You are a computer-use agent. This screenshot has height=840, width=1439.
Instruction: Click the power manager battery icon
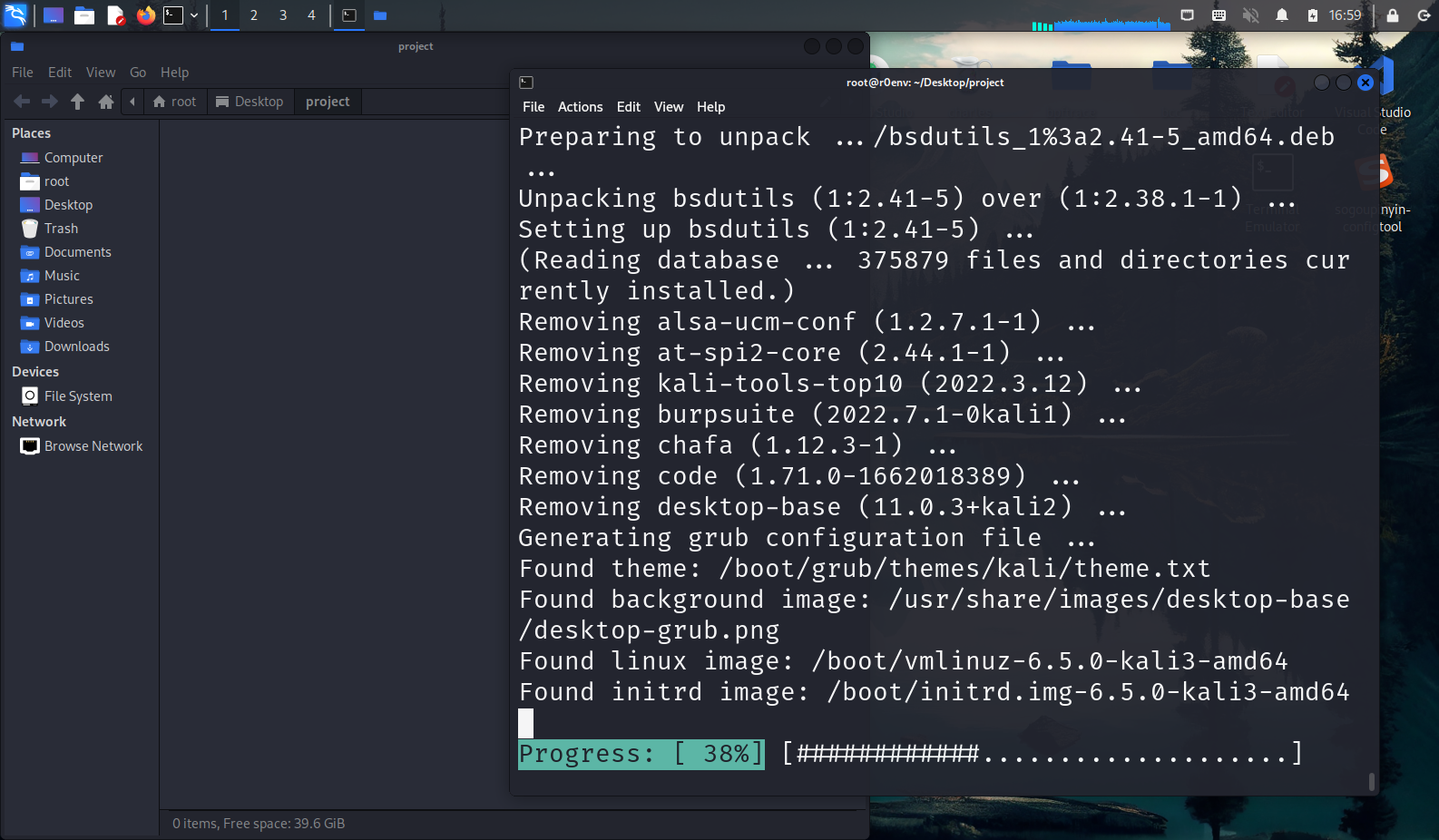click(1312, 15)
